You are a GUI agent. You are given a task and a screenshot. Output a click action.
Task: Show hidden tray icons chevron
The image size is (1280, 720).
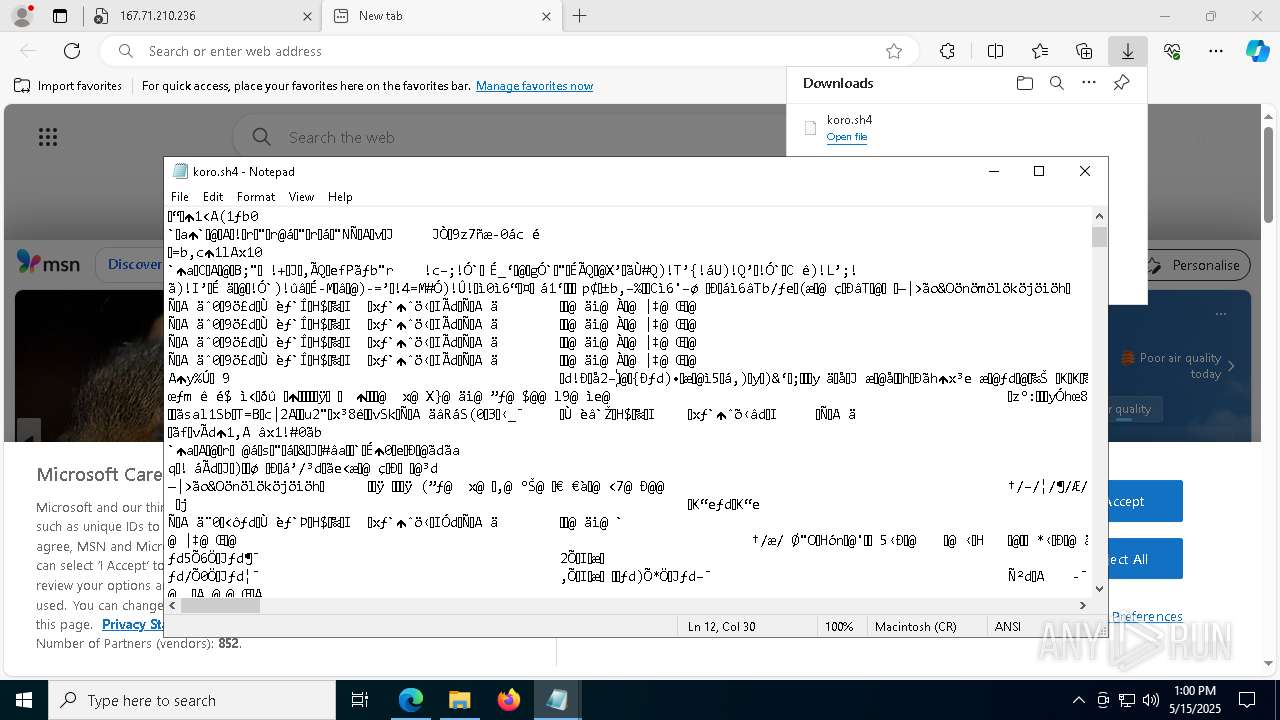pos(1078,700)
